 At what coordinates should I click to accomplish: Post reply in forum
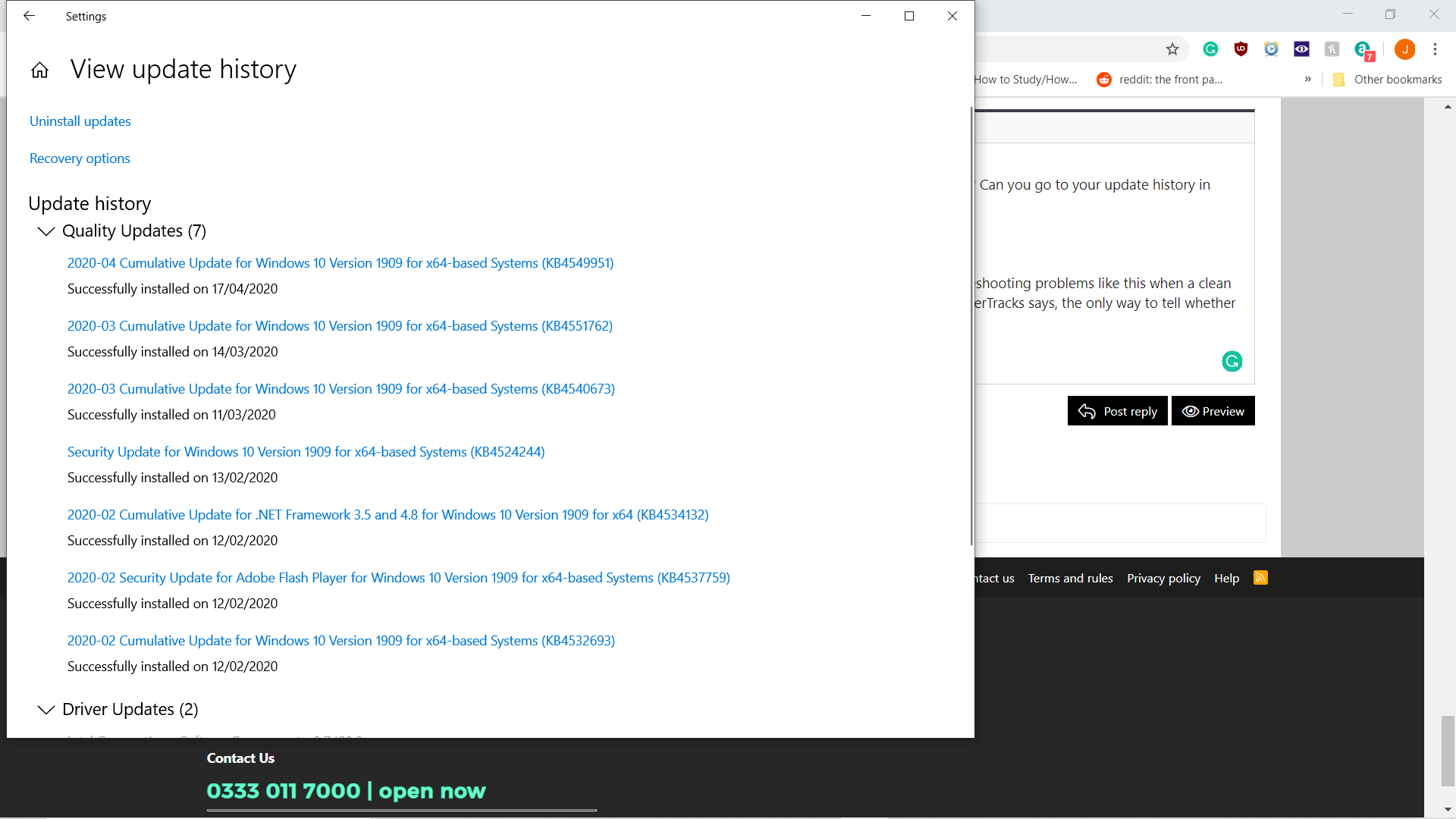coord(1117,411)
